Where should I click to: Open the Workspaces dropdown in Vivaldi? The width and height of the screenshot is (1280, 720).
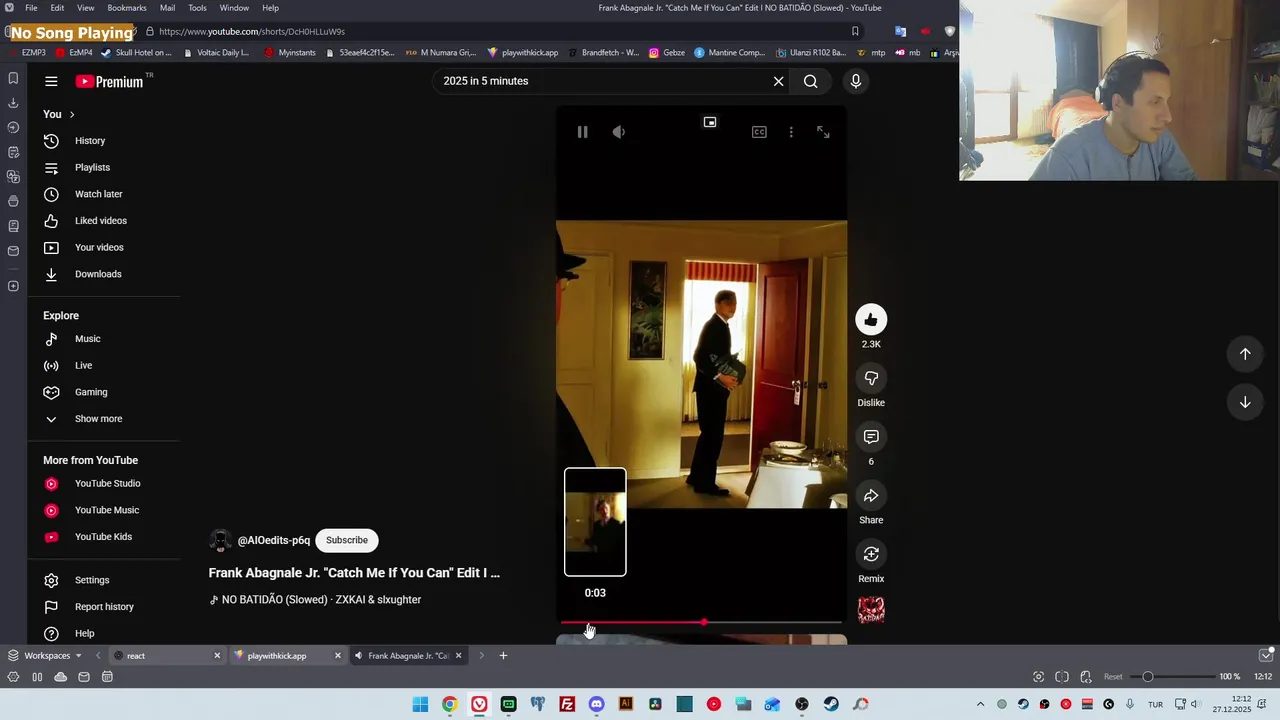coord(46,656)
